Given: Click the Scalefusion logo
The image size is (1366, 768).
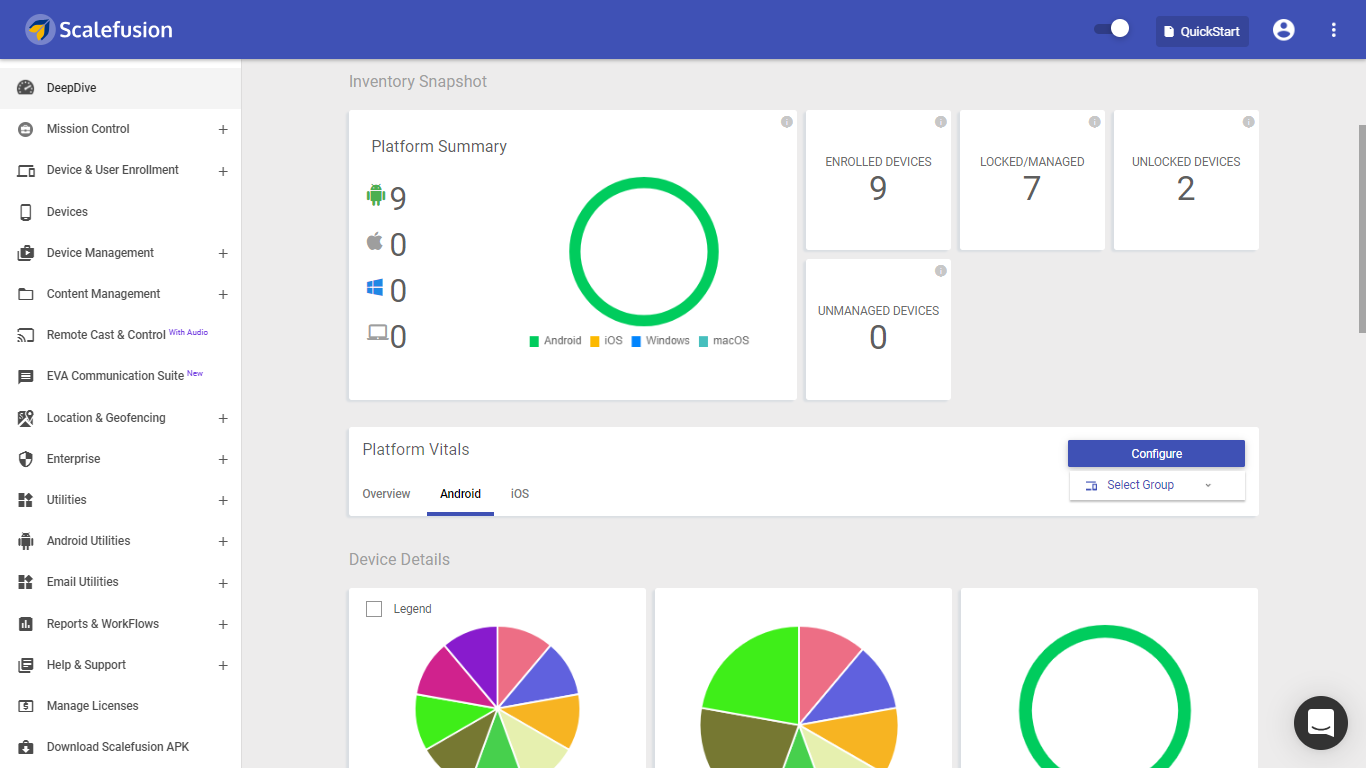Looking at the screenshot, I should point(99,30).
